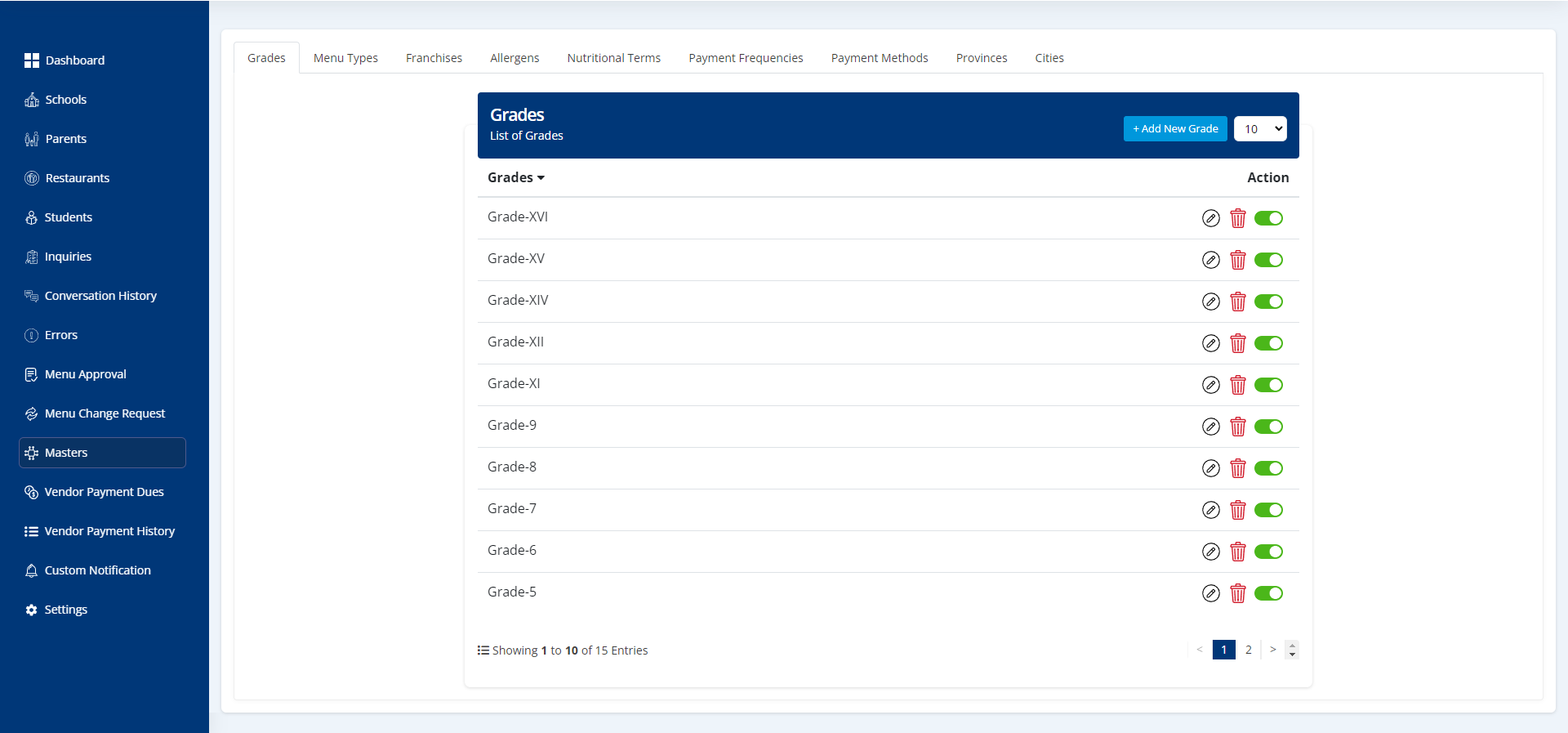This screenshot has height=733, width=1568.
Task: Click the Parents icon in sidebar
Action: pos(32,139)
